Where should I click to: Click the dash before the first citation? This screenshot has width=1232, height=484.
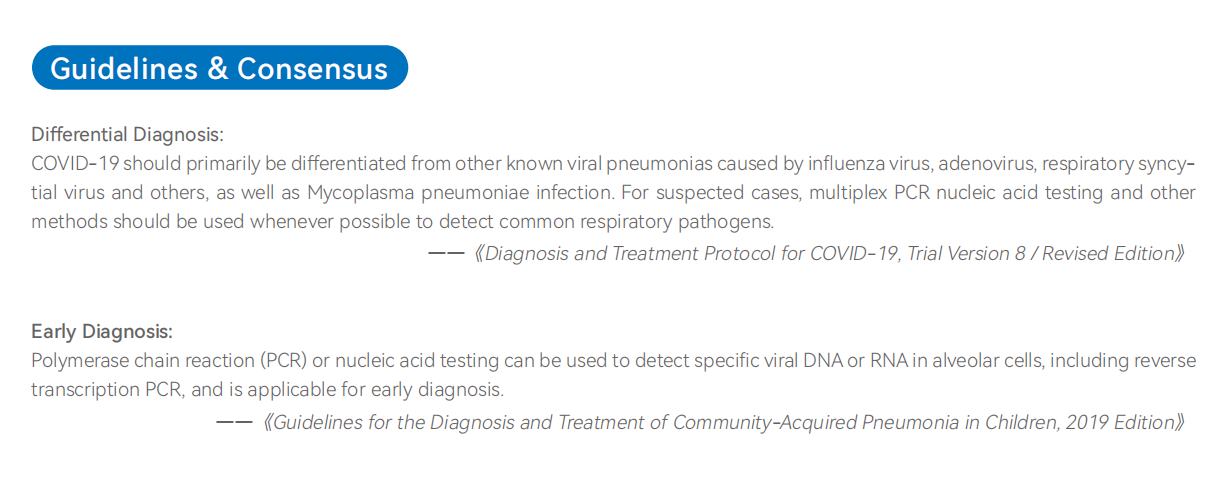pos(446,254)
